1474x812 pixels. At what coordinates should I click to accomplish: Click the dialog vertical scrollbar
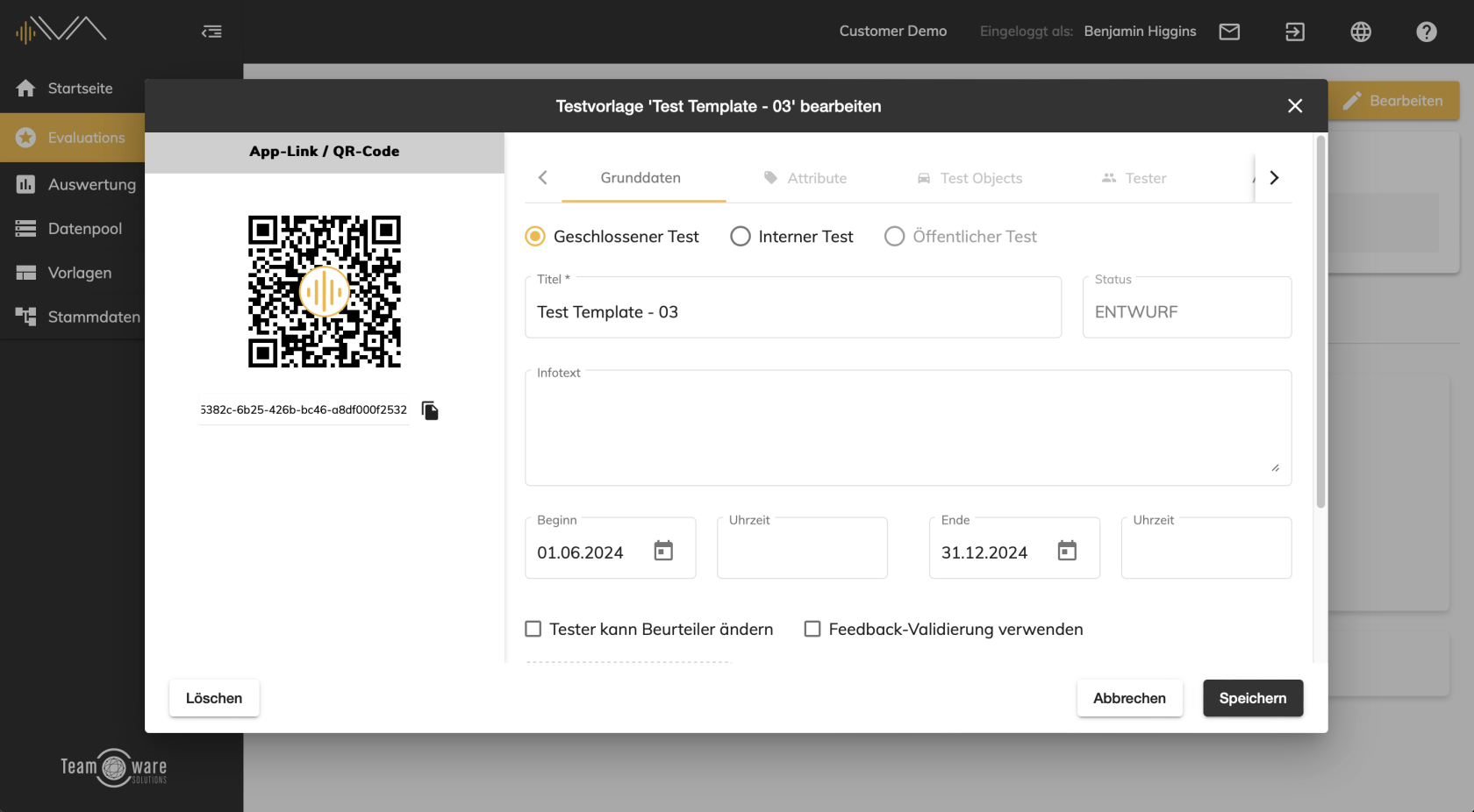pos(1320,322)
